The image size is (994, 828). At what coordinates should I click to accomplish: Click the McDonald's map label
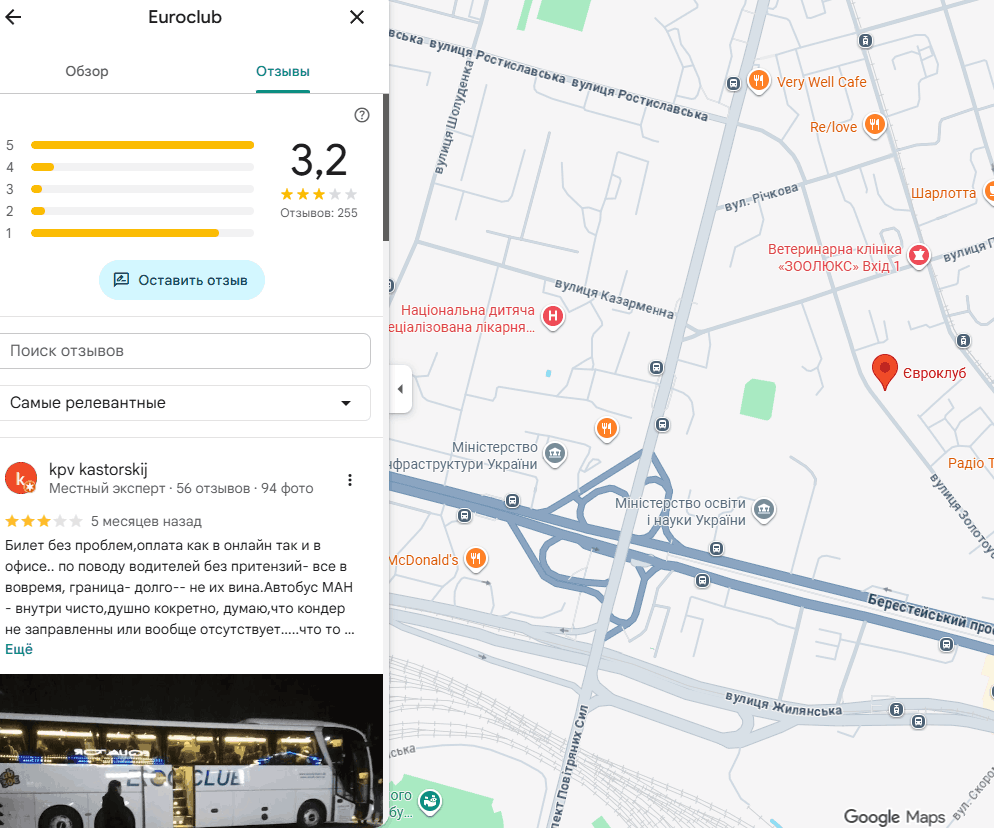click(423, 560)
